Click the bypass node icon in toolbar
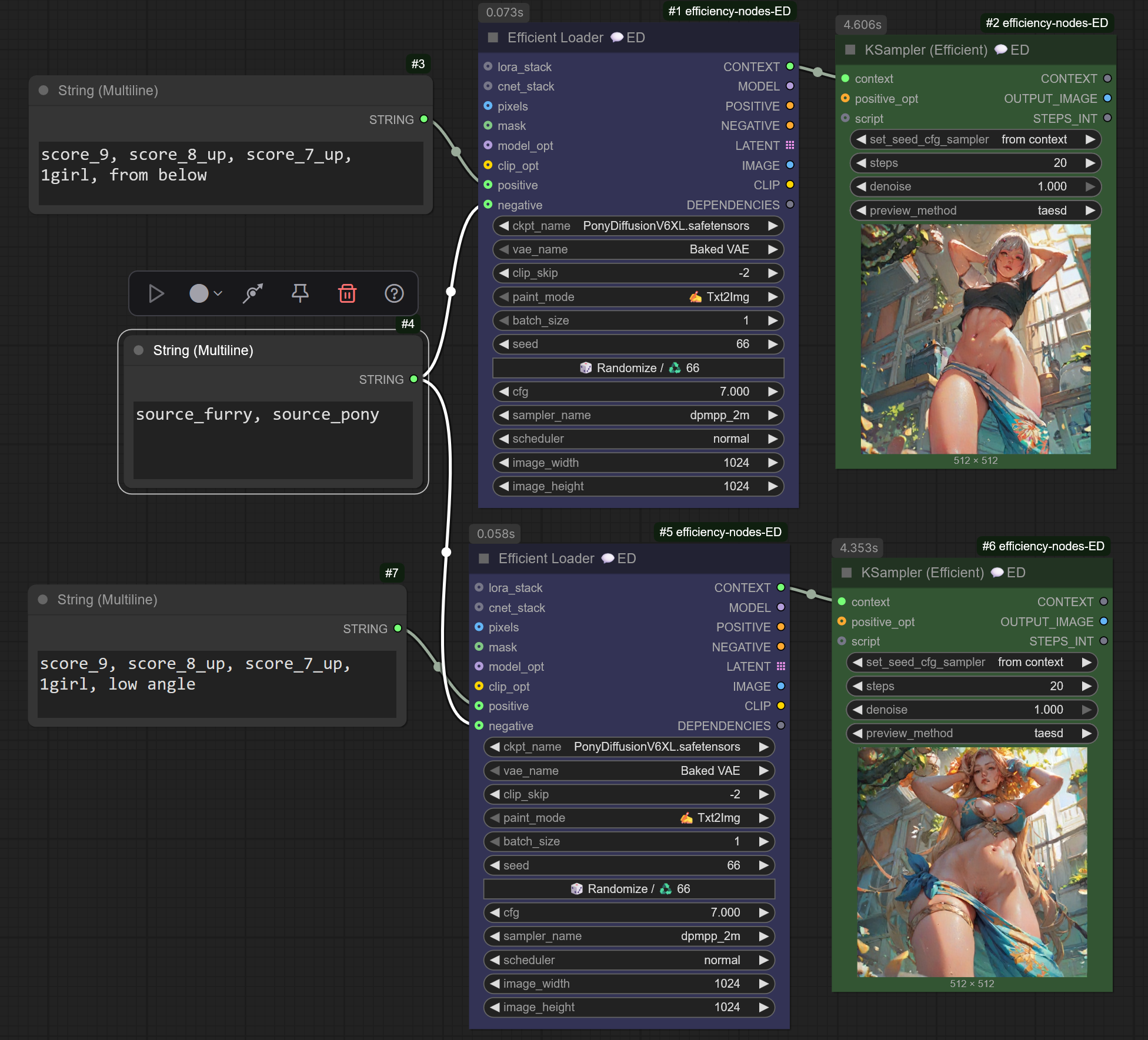This screenshot has width=1148, height=1040. 253,293
